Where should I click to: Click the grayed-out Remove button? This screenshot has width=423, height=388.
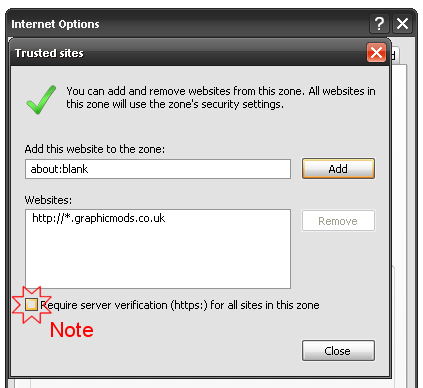tap(338, 221)
